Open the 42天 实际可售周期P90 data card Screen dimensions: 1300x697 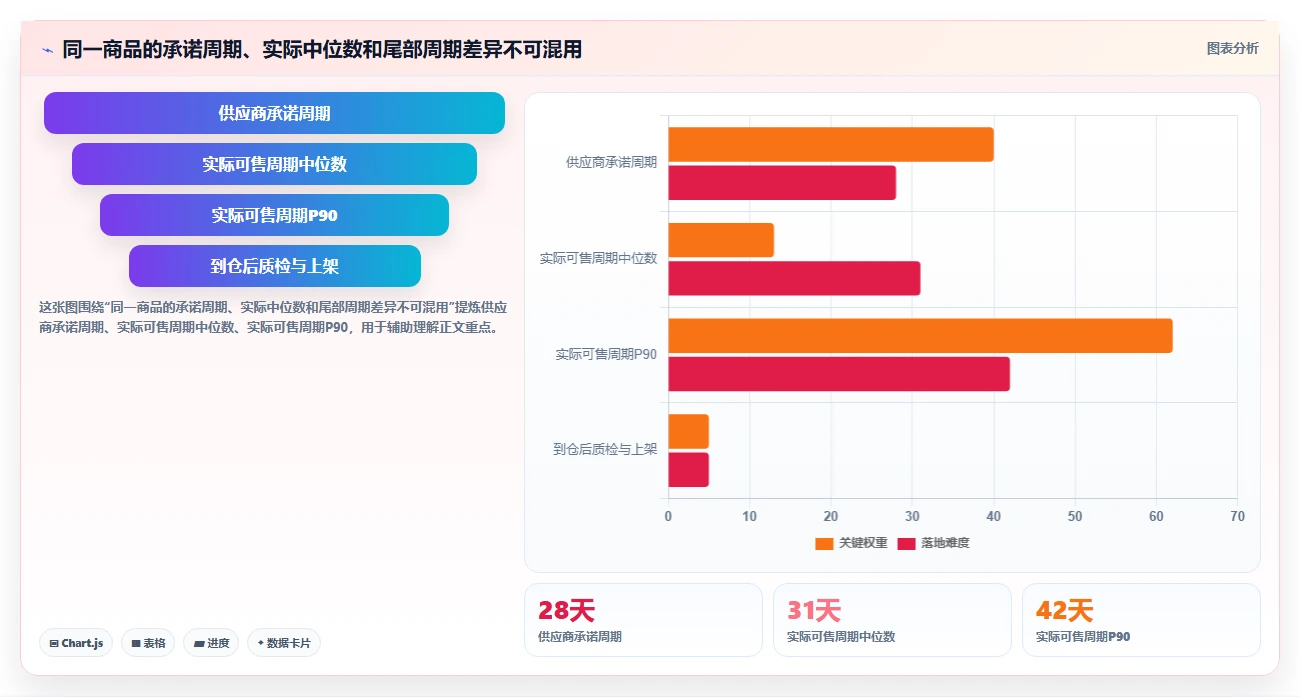click(x=1141, y=620)
